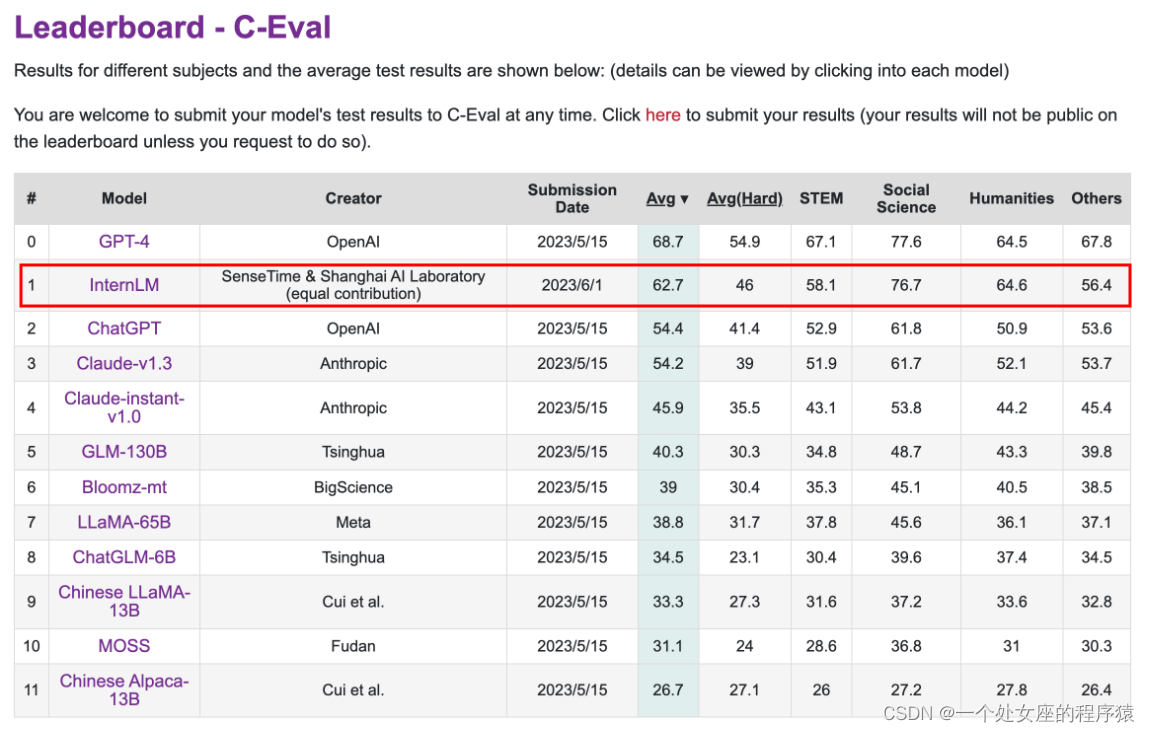Select the Meta creator cell
Image resolution: width=1150 pixels, height=732 pixels.
(x=353, y=522)
